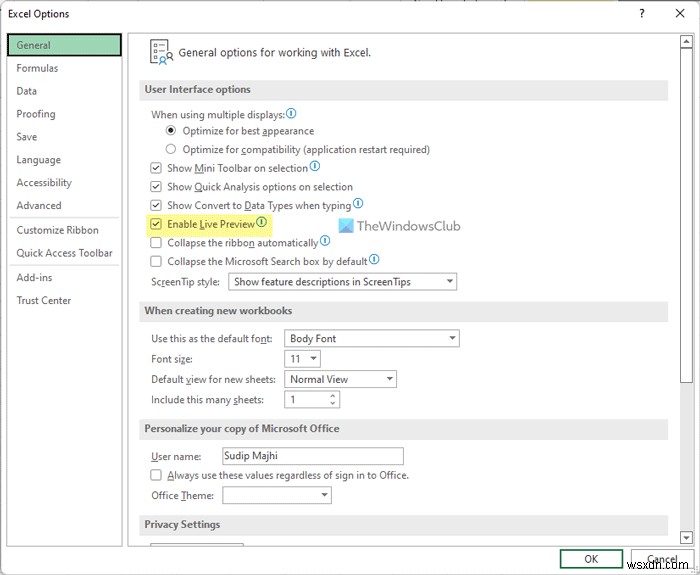Open the Help question mark button

[x=642, y=14]
